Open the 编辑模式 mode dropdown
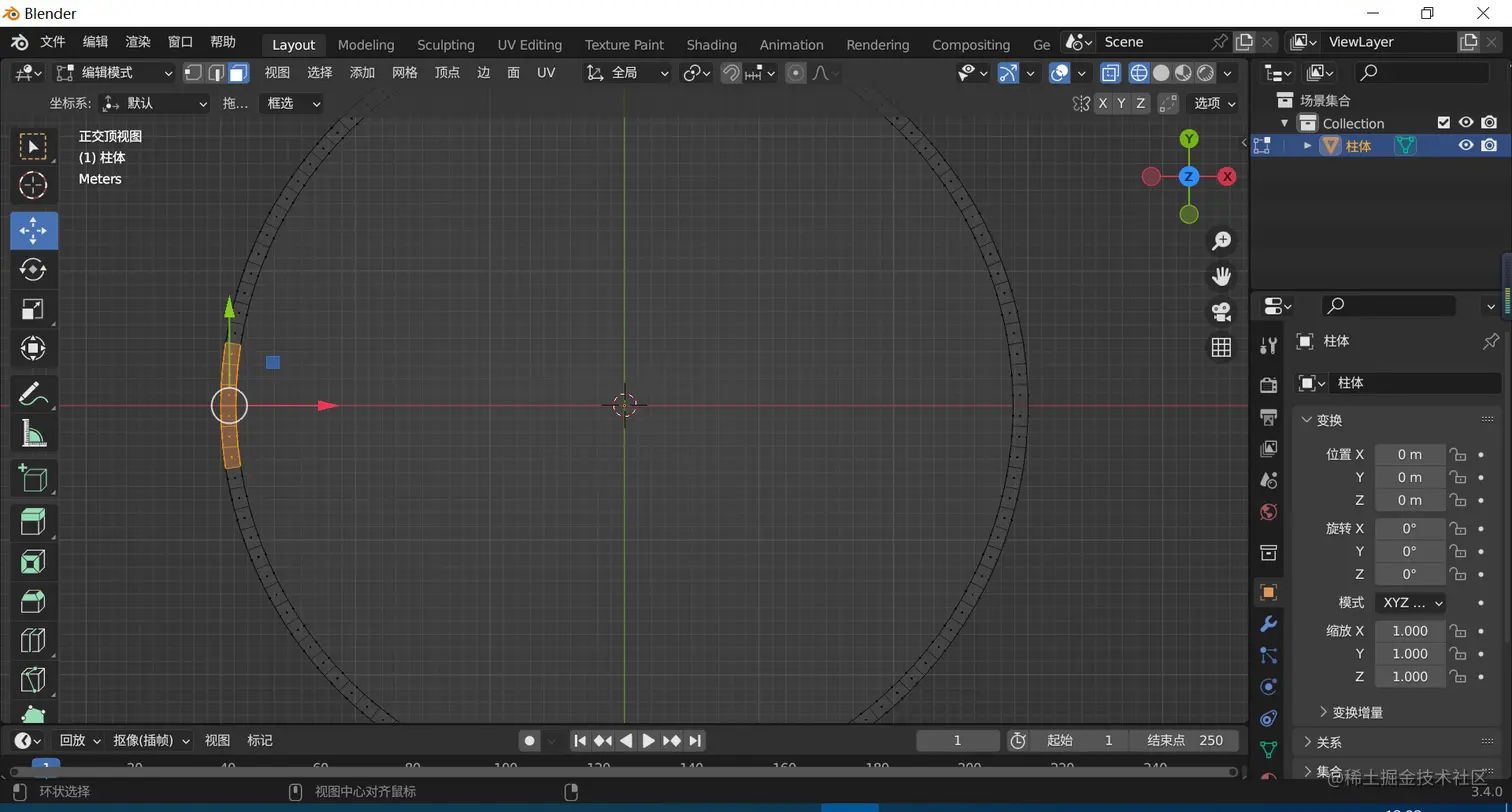Image resolution: width=1512 pixels, height=812 pixels. [116, 73]
